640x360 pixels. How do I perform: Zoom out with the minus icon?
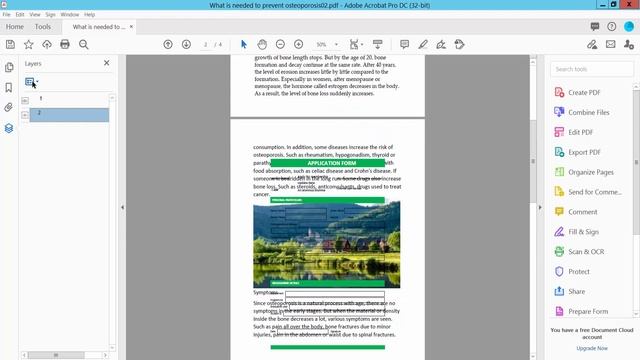click(280, 44)
